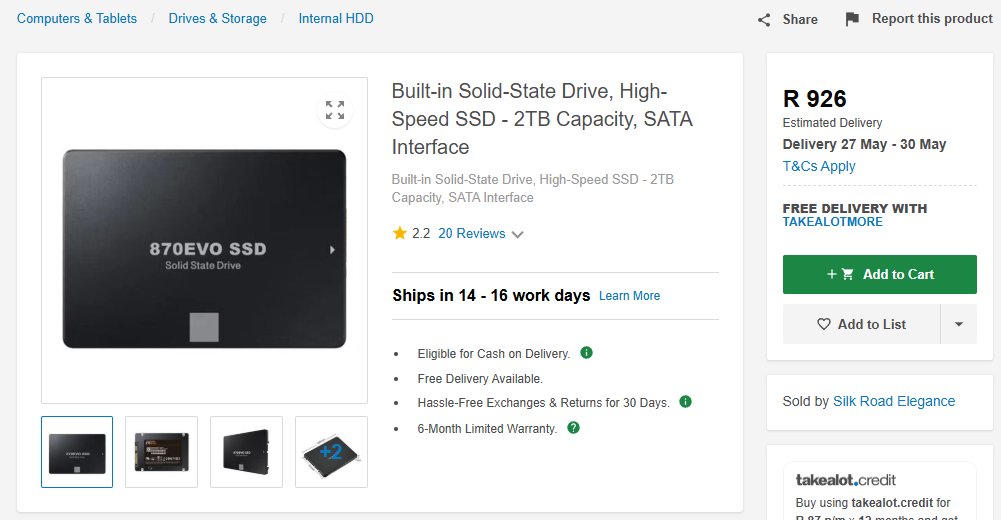Click the Report this product flag icon
Screen dimensions: 1001x520
852,19
